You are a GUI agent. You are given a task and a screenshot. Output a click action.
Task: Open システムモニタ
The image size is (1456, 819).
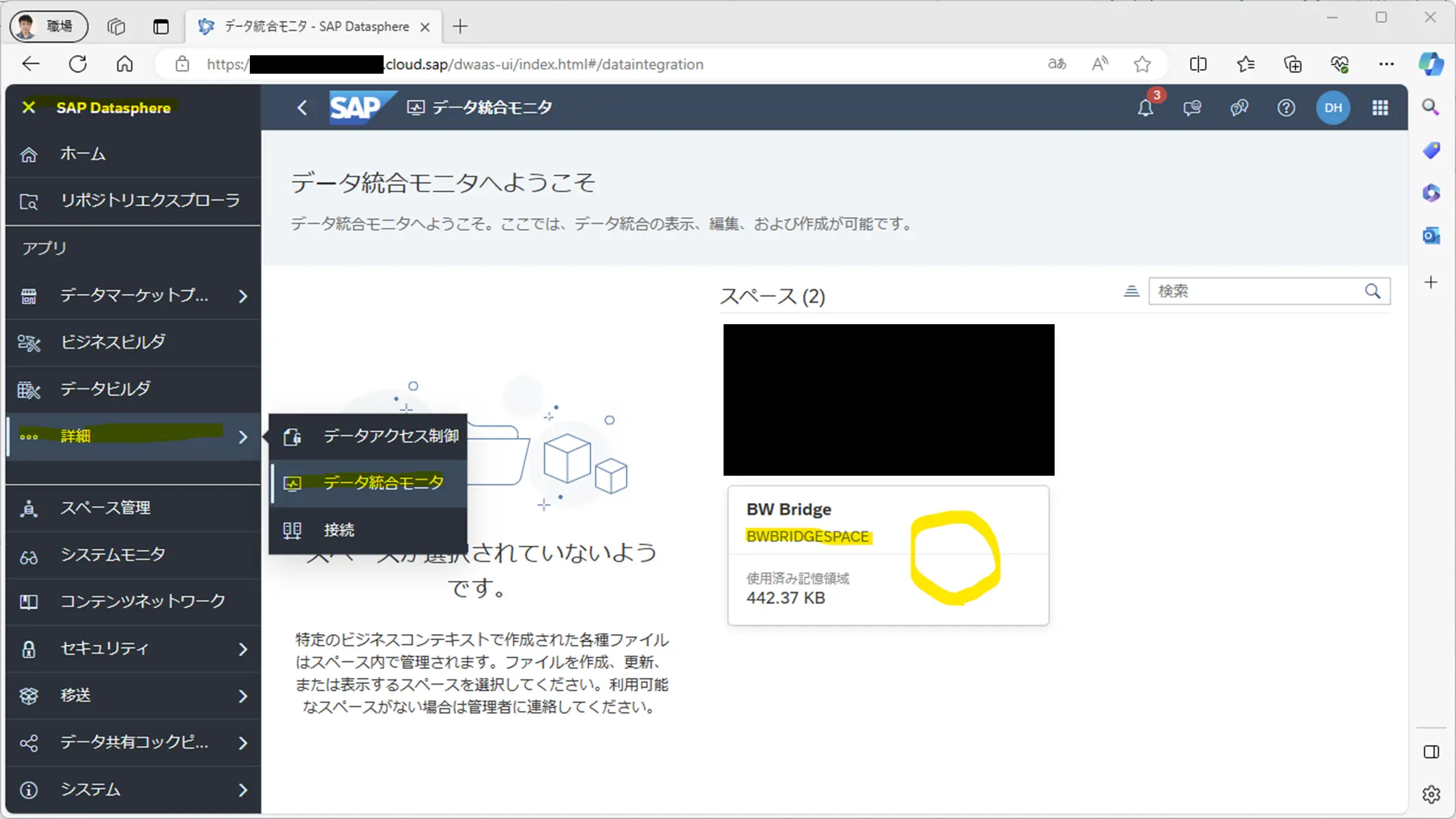[x=133, y=555]
